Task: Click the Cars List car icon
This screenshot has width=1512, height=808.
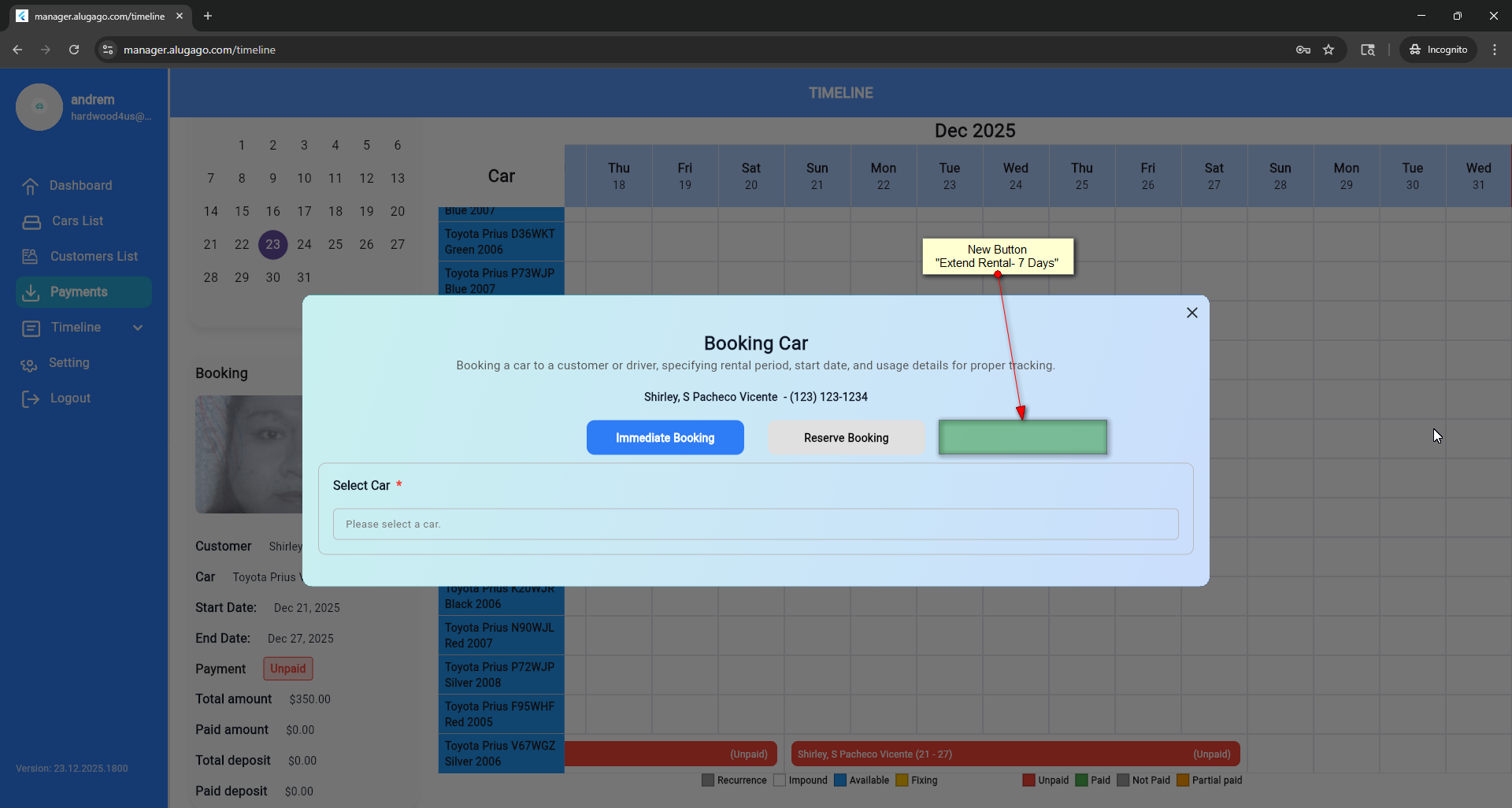Action: click(31, 221)
